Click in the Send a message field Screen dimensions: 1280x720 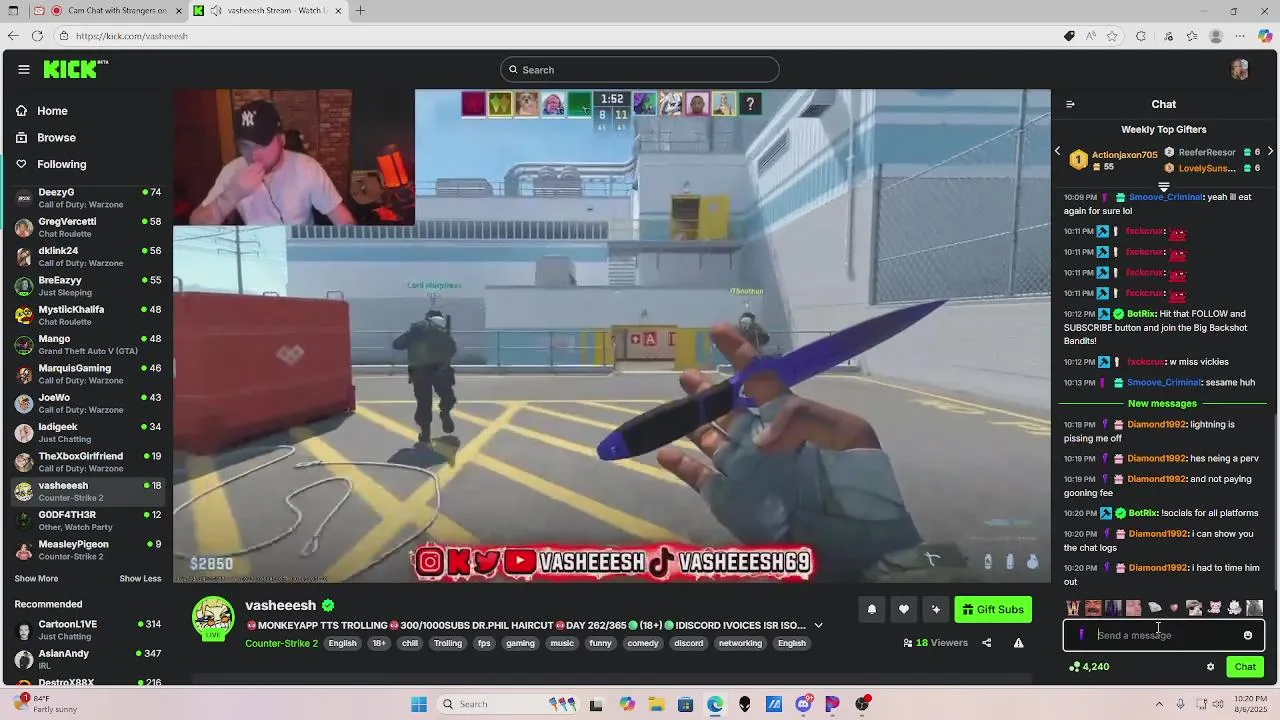tap(1164, 635)
